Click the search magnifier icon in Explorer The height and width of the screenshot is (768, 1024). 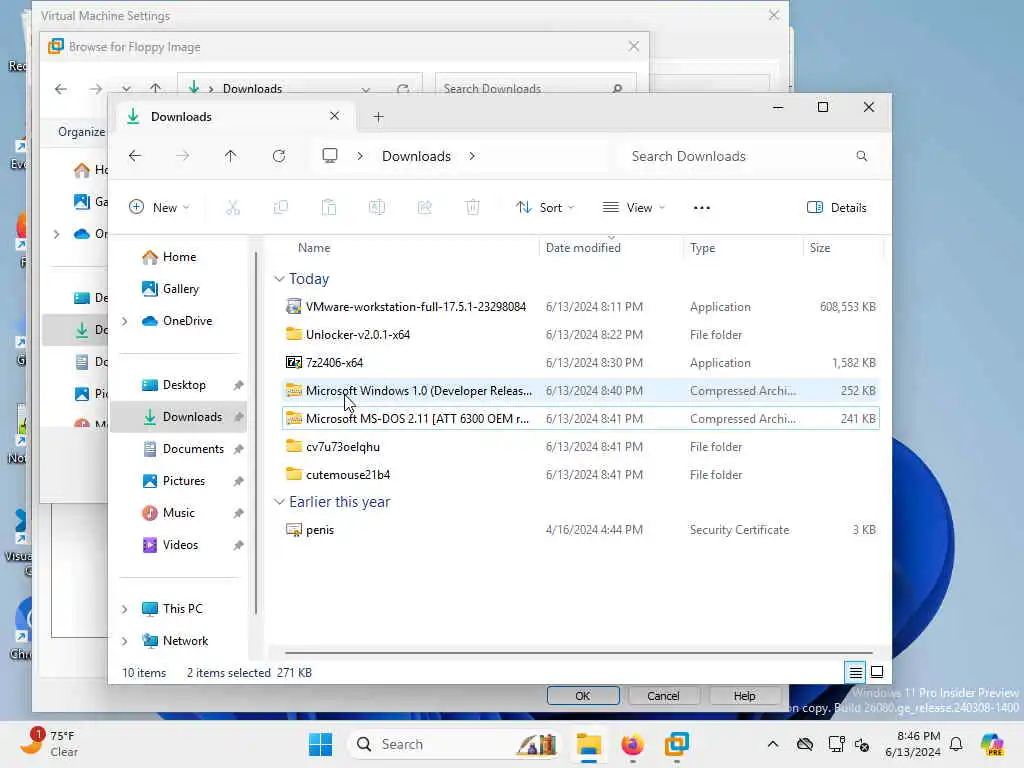pyautogui.click(x=861, y=156)
